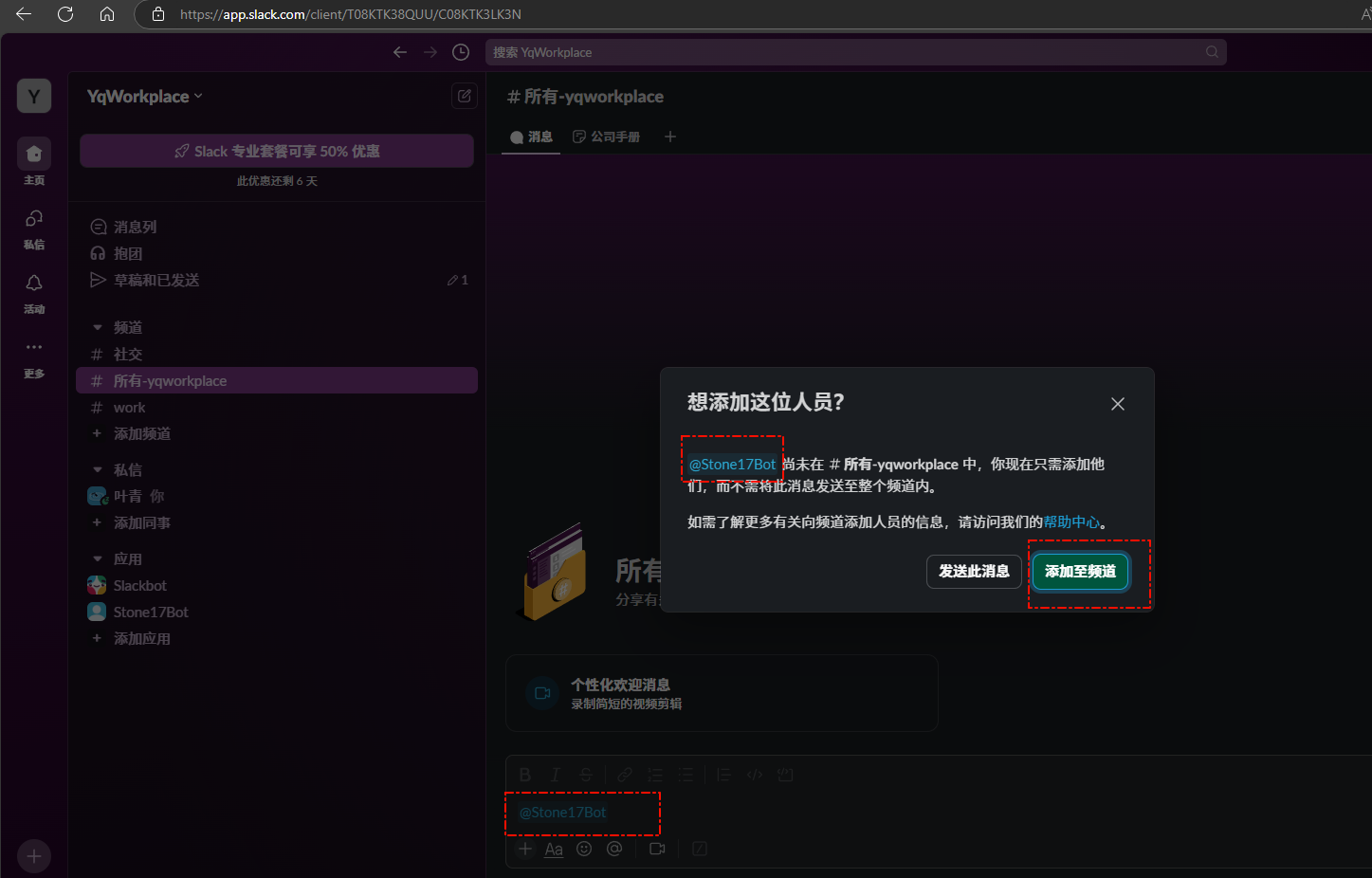Open Activity (活动) bell icon
This screenshot has width=1372, height=878.
click(34, 292)
